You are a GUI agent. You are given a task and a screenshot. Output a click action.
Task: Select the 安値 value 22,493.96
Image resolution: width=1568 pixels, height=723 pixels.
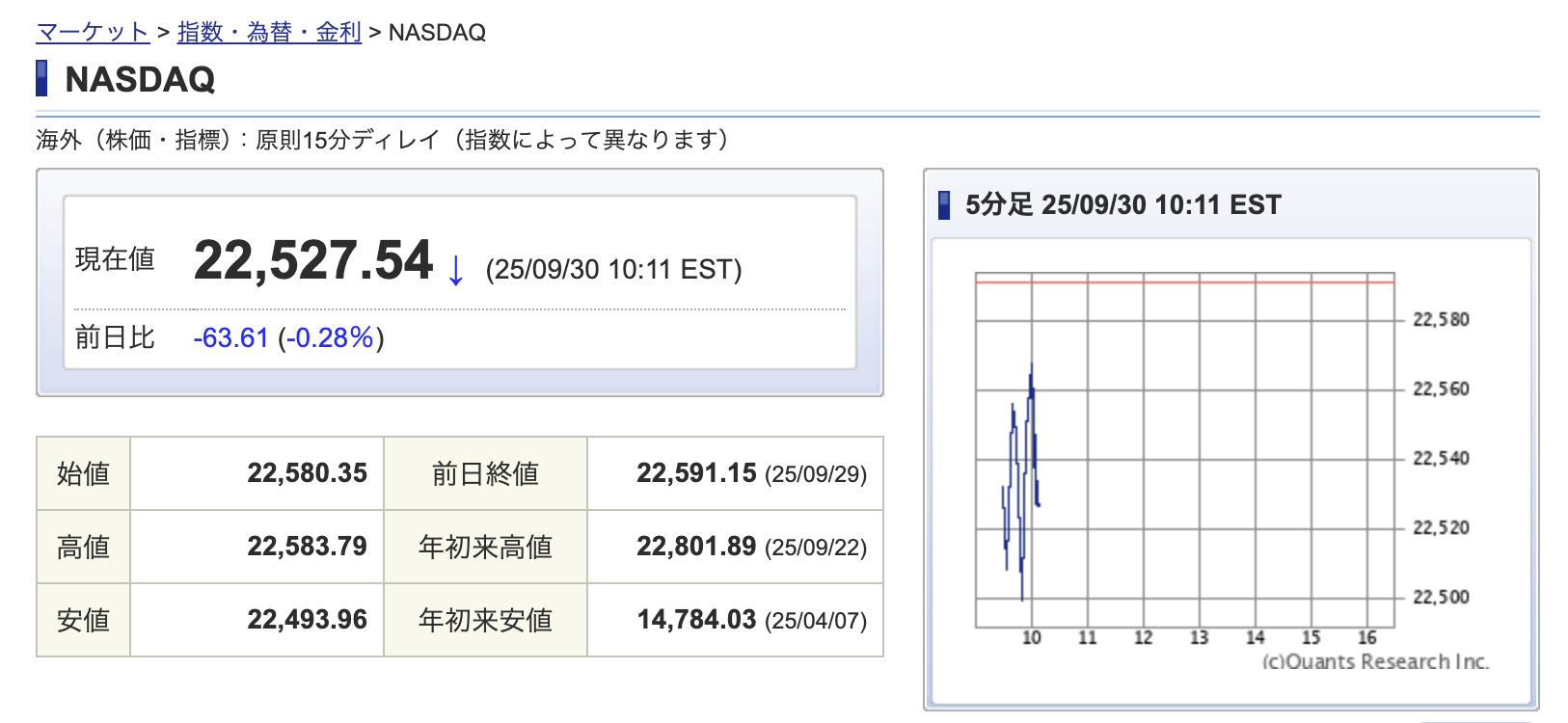[307, 619]
